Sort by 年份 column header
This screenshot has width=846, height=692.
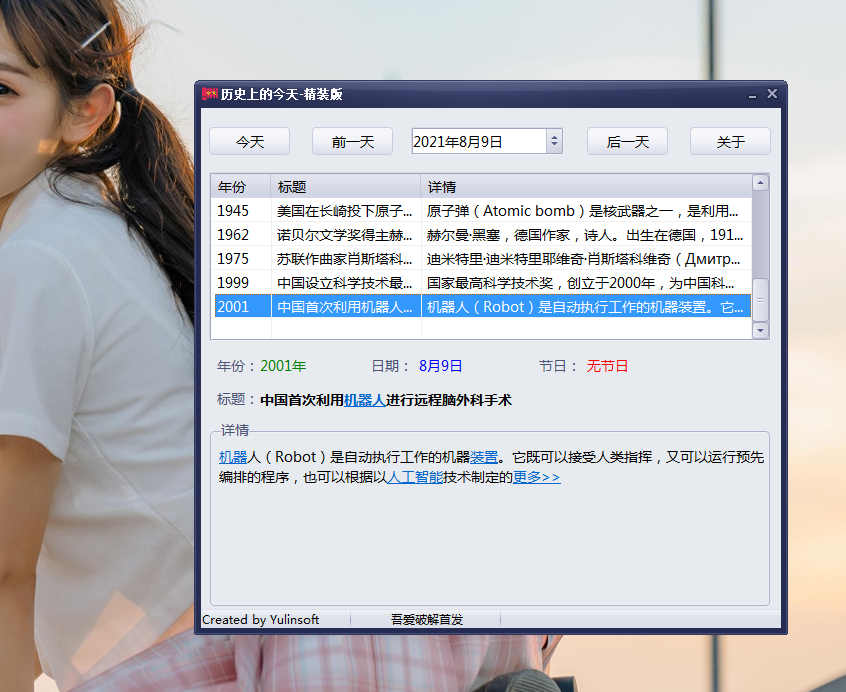click(240, 187)
